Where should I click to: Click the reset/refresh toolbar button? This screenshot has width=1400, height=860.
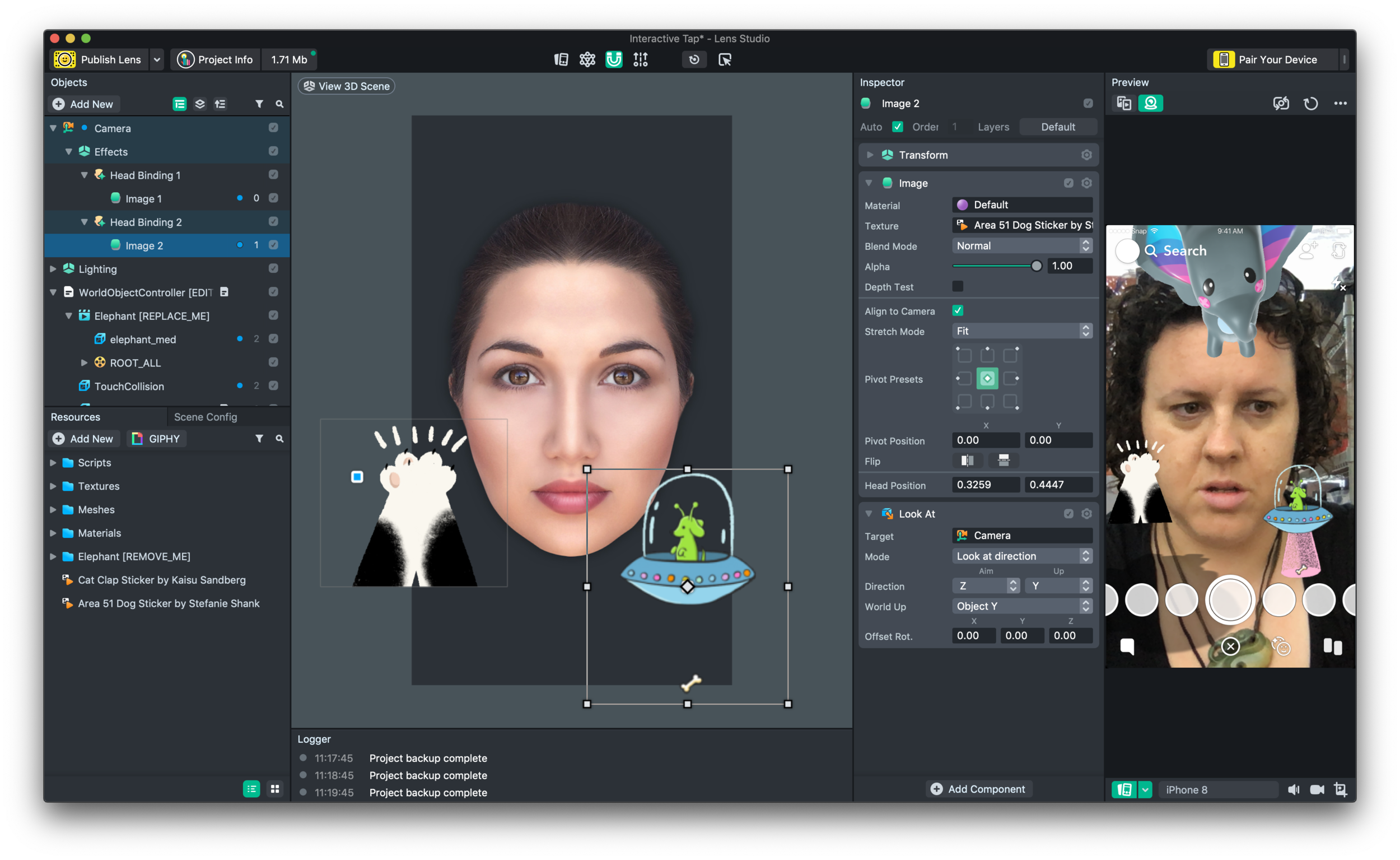pos(694,59)
